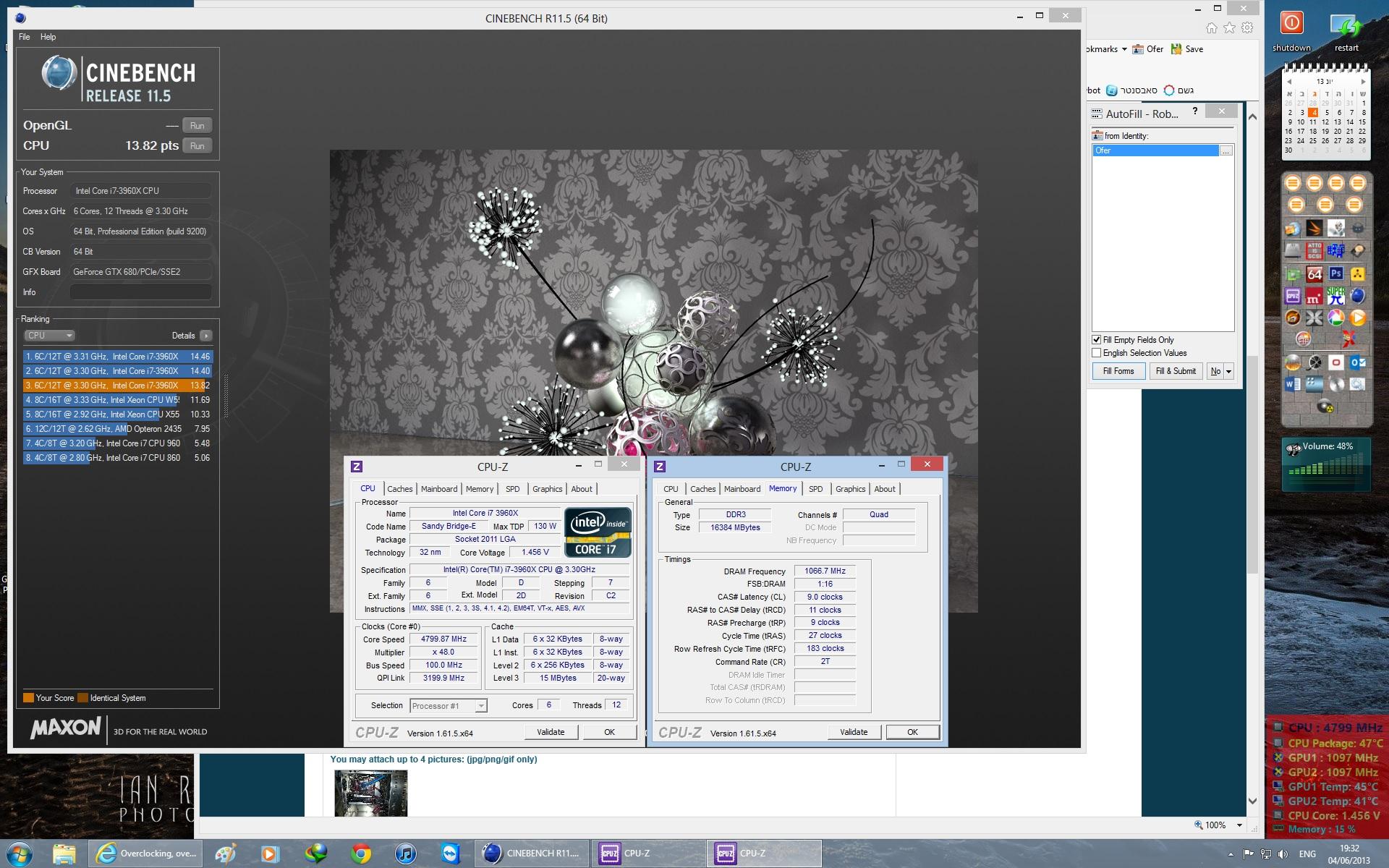This screenshot has width=1389, height=868.
Task: Open the red 'm' MemTweakIt dock icon
Action: tap(1314, 297)
